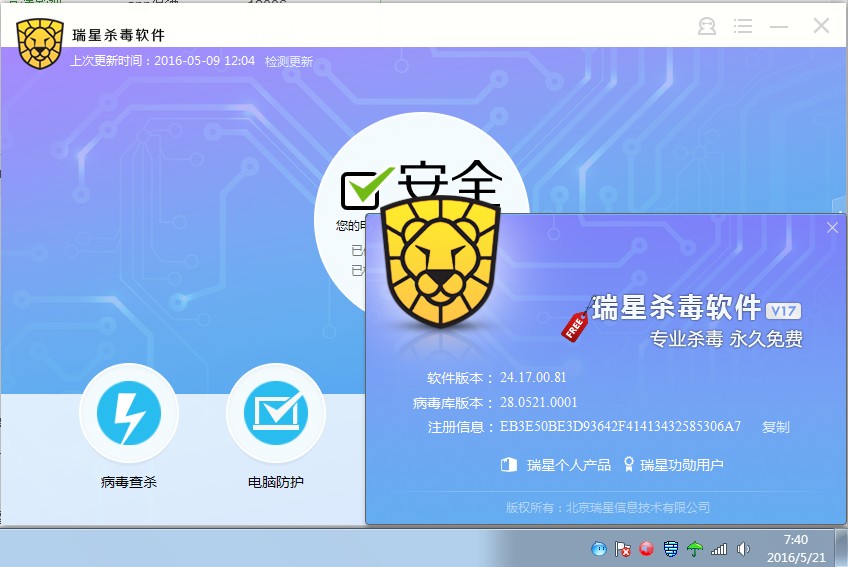Close the Rising antivirus main window
The height and width of the screenshot is (567, 848).
(x=821, y=25)
